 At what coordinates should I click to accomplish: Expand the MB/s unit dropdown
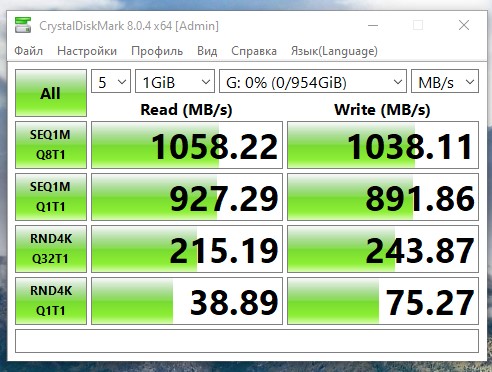445,81
